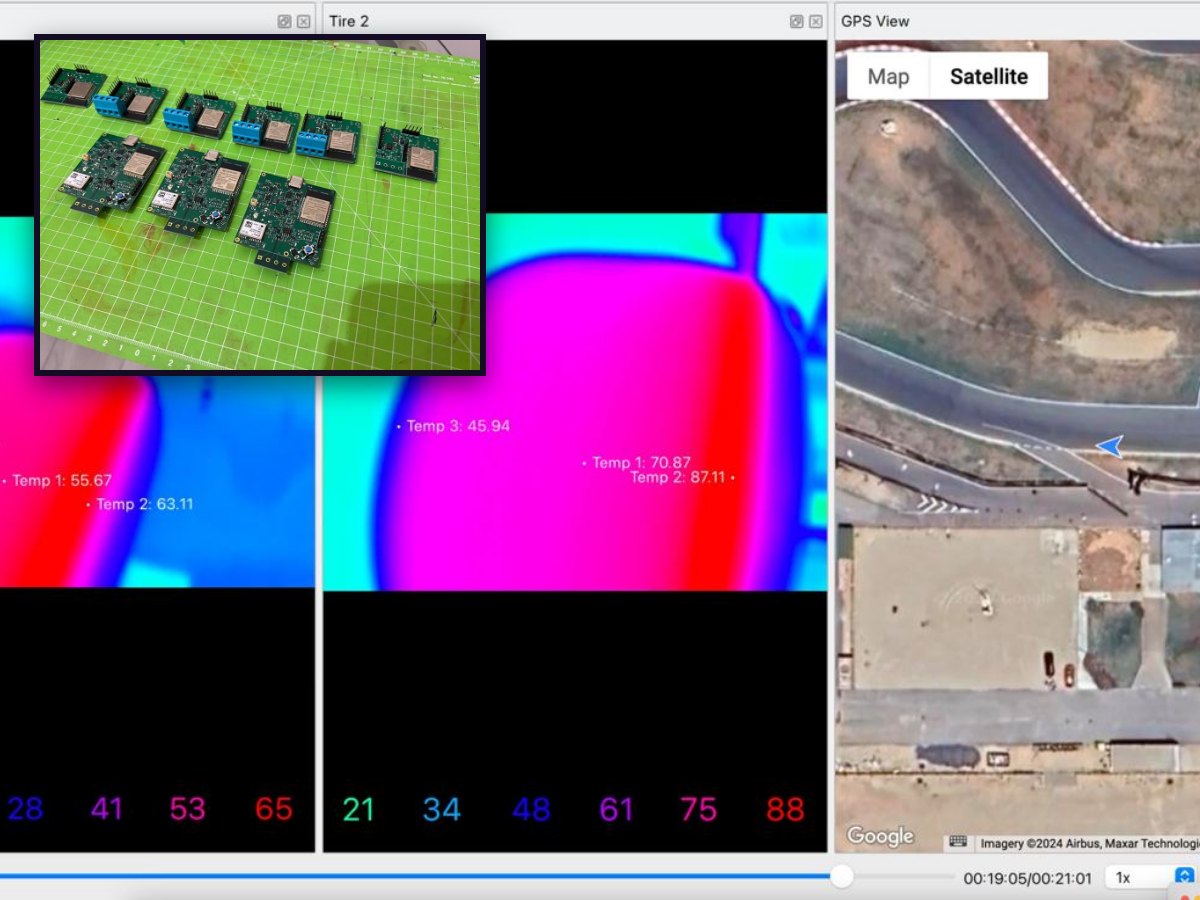Undock the left tire panel
Viewport: 1200px width, 900px height.
[x=284, y=21]
